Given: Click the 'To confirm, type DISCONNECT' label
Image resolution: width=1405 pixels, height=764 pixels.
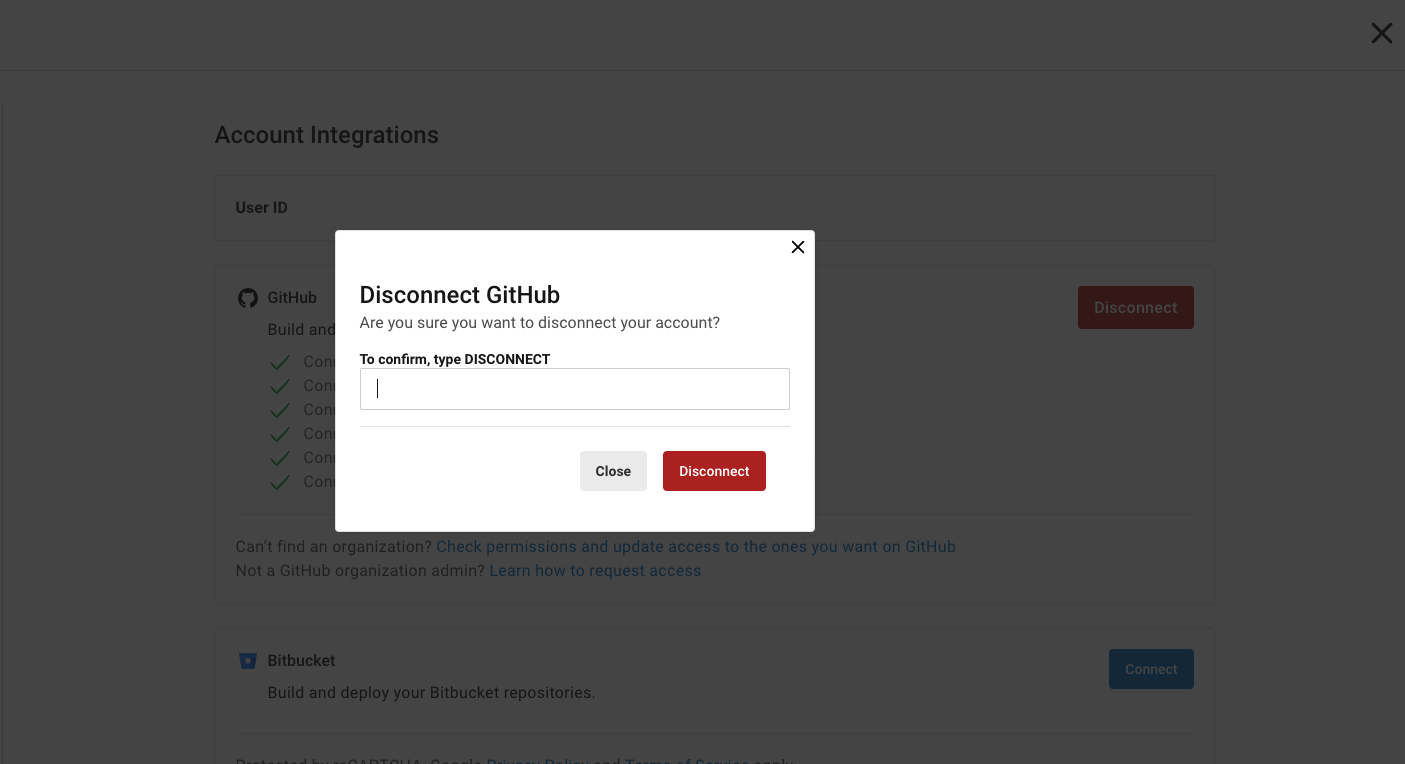Looking at the screenshot, I should [454, 359].
